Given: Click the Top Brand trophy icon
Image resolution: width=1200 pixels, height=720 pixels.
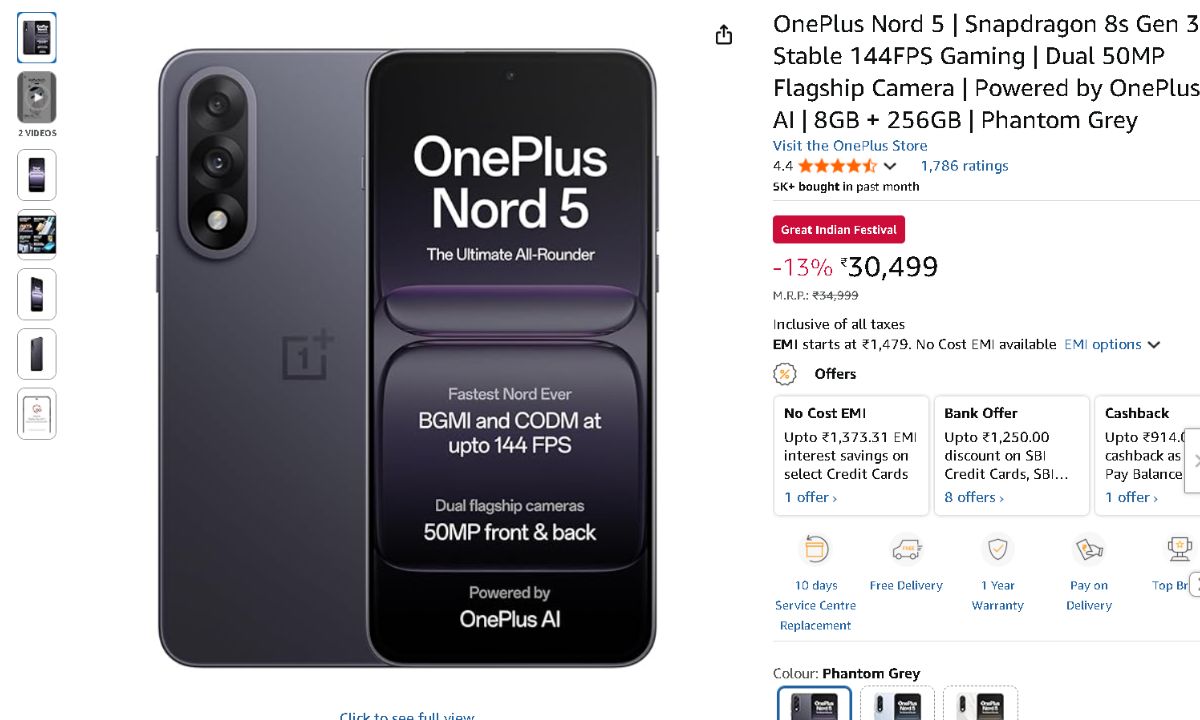Looking at the screenshot, I should point(1179,550).
